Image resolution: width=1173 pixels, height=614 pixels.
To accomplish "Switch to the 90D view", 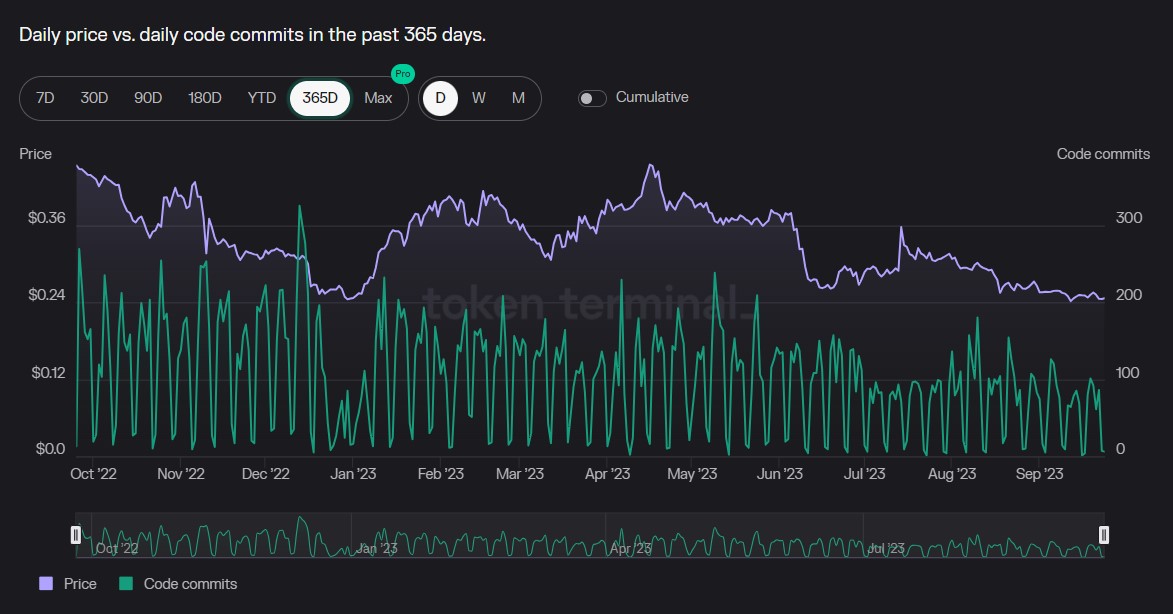I will tap(147, 97).
